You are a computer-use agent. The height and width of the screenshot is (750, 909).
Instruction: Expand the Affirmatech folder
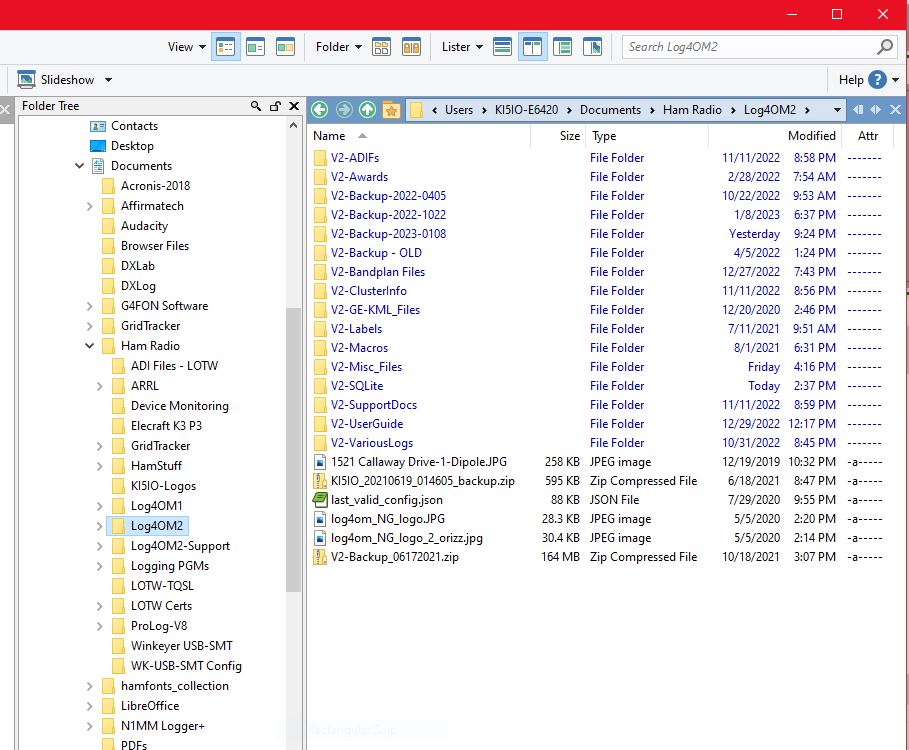click(x=89, y=206)
